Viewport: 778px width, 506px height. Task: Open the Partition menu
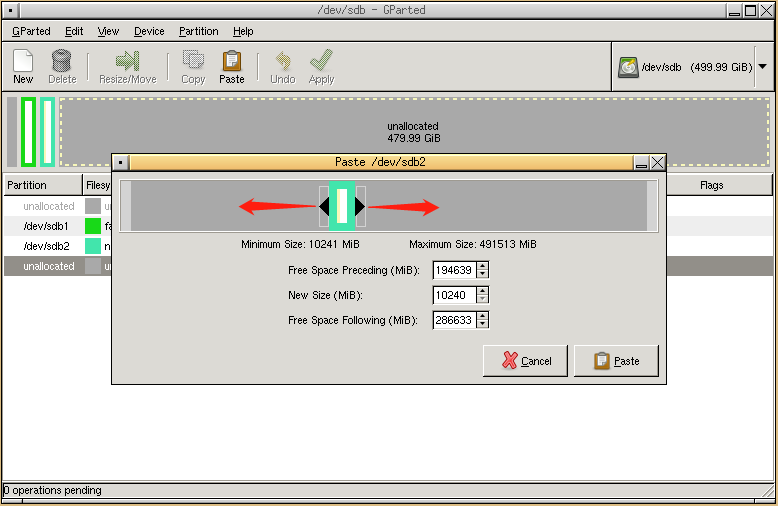click(x=199, y=31)
